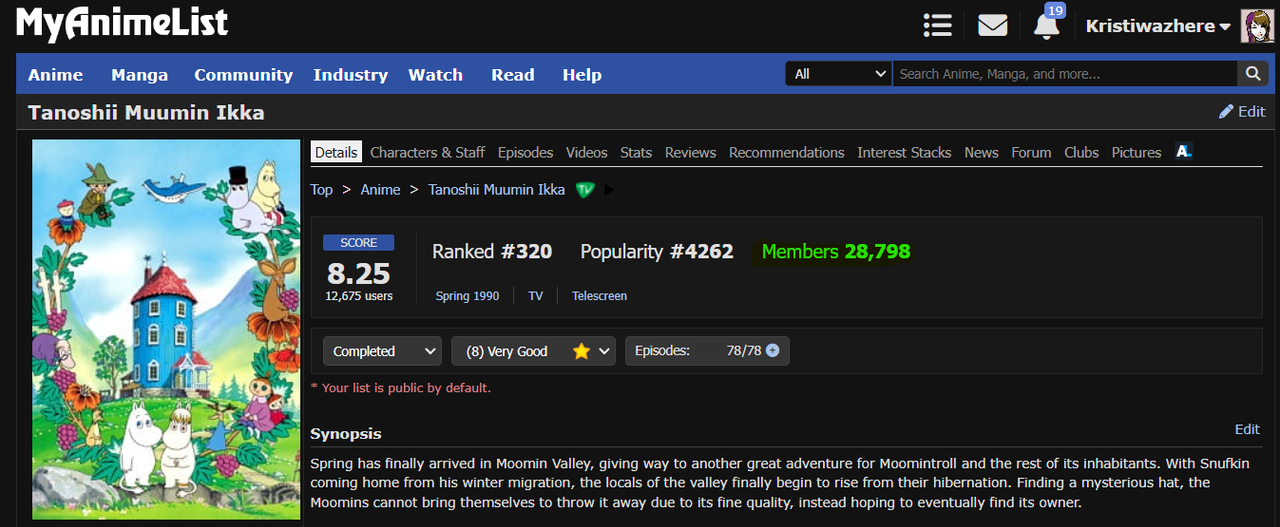Click the search input field
1280x527 pixels.
(x=1065, y=74)
